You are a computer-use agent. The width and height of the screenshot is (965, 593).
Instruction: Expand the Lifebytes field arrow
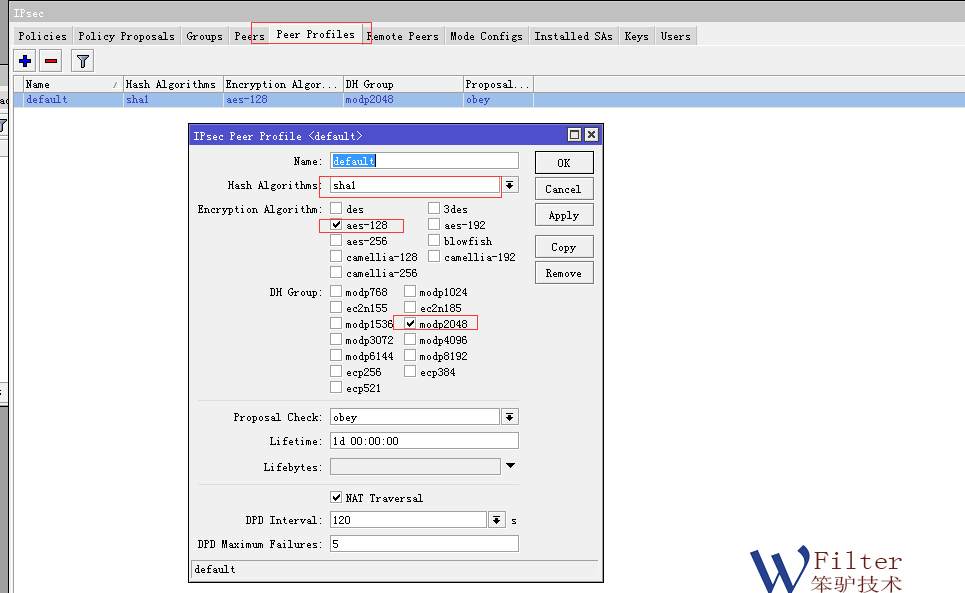[510, 466]
